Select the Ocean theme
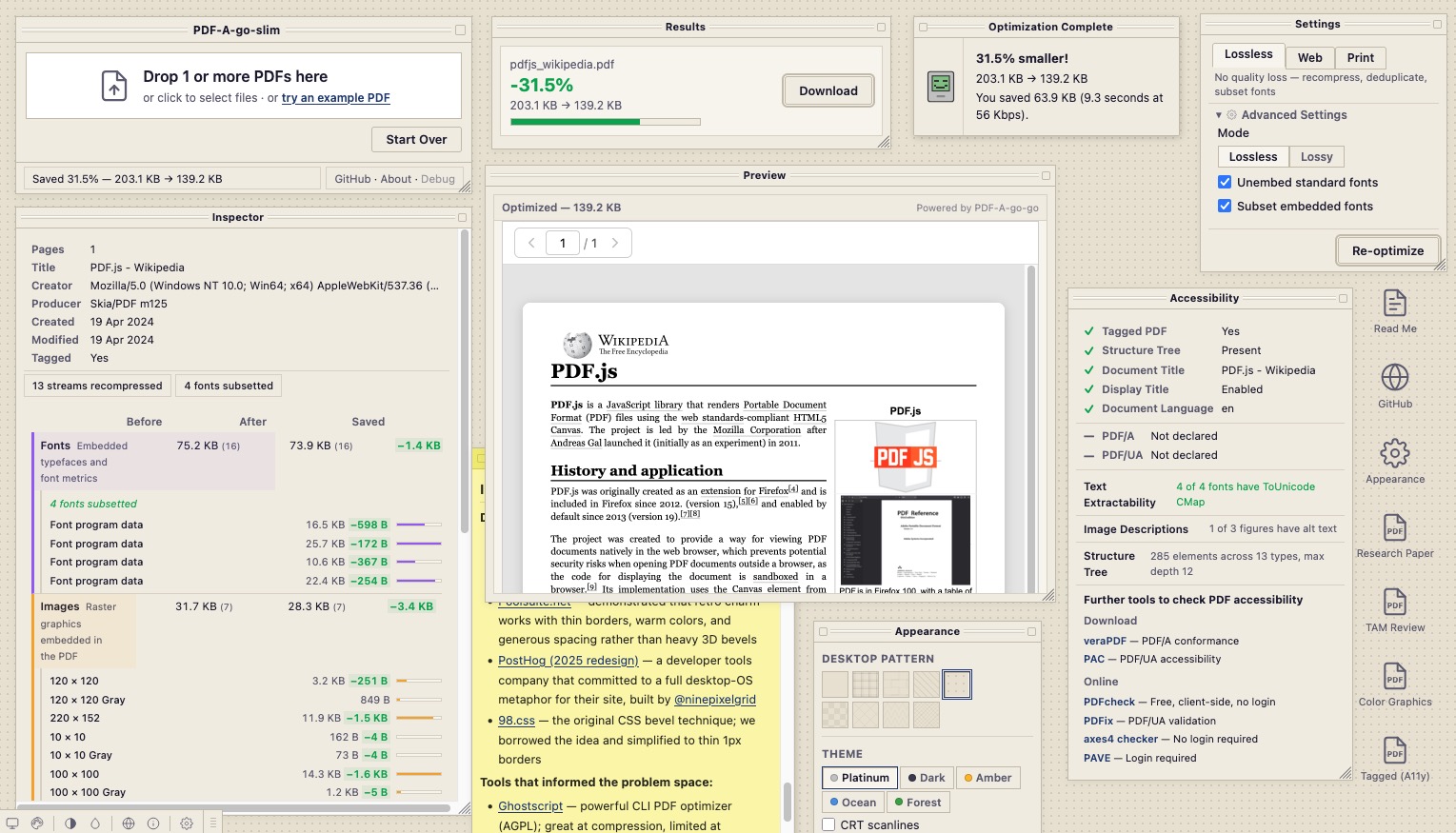Image resolution: width=1456 pixels, height=833 pixels. pos(853,803)
